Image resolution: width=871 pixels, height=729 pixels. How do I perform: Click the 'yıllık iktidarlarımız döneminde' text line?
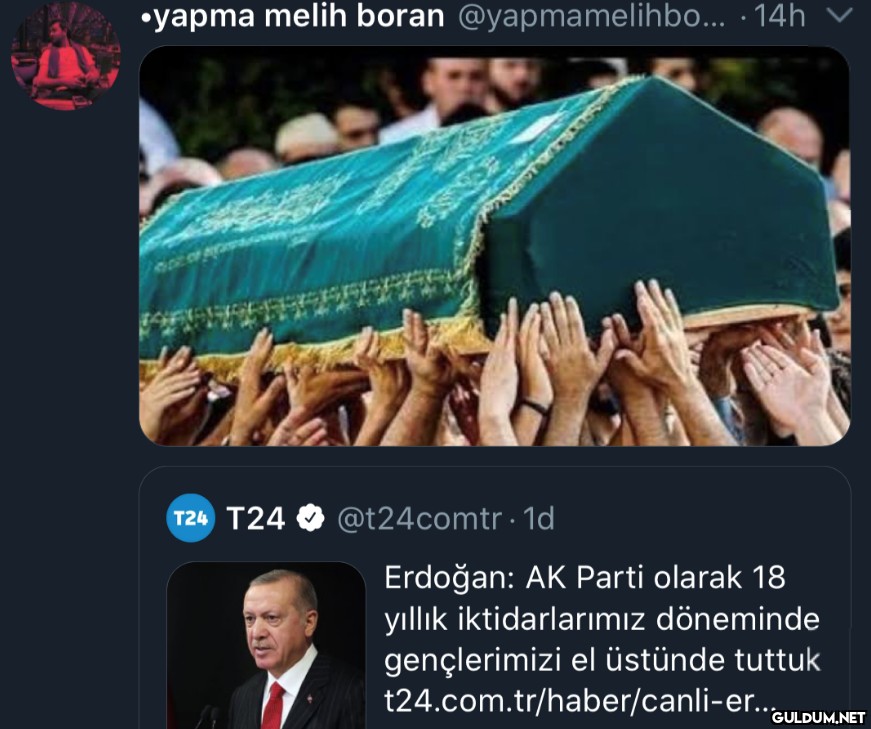point(602,619)
